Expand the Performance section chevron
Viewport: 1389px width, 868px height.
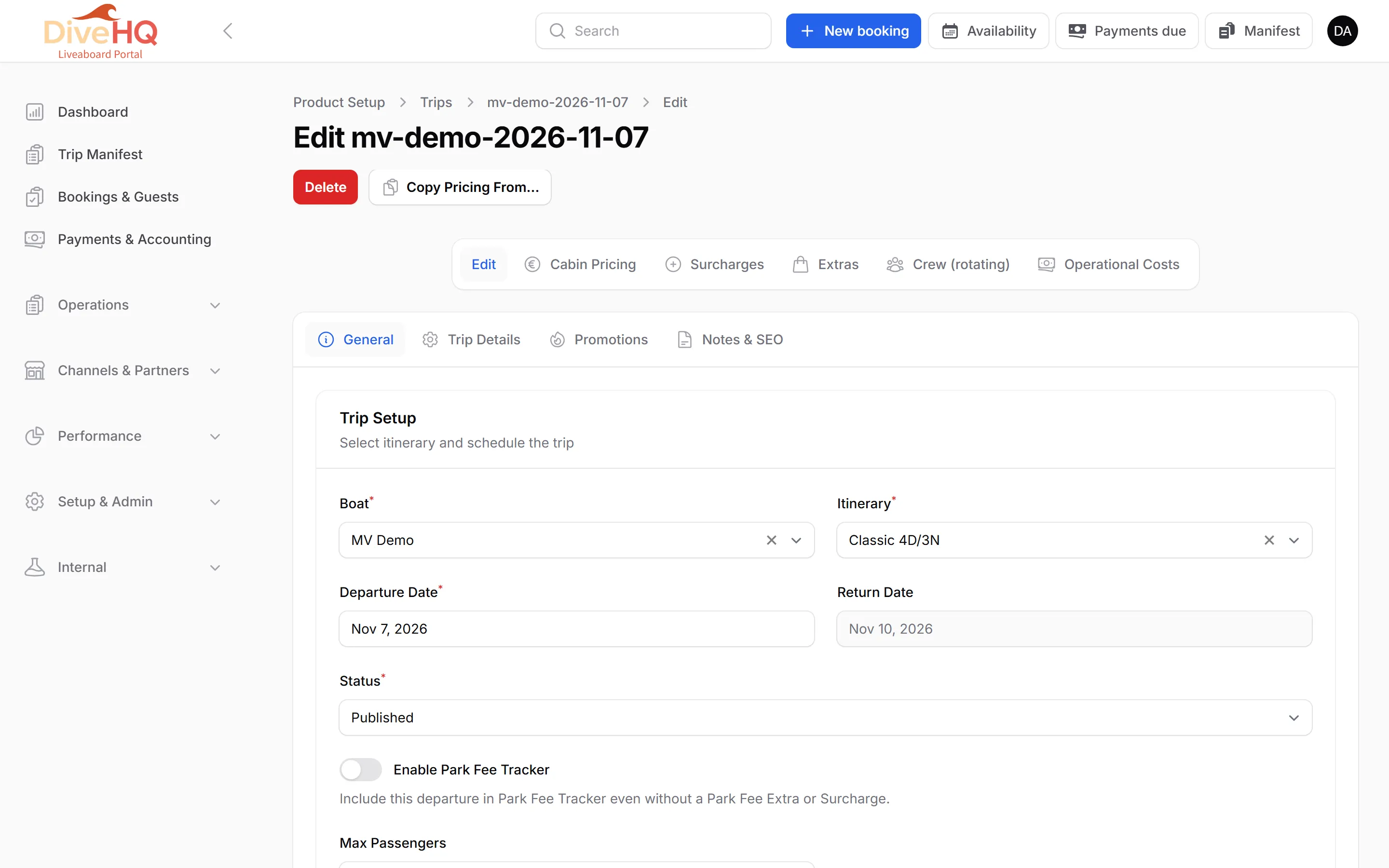coord(215,436)
